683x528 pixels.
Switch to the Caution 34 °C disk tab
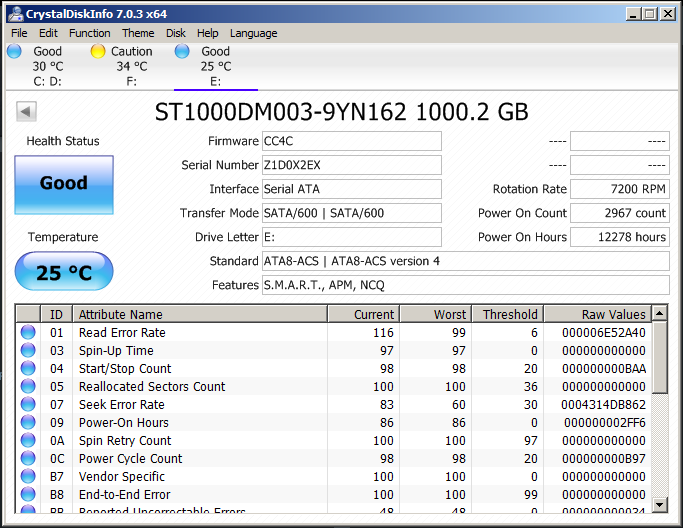pyautogui.click(x=132, y=66)
